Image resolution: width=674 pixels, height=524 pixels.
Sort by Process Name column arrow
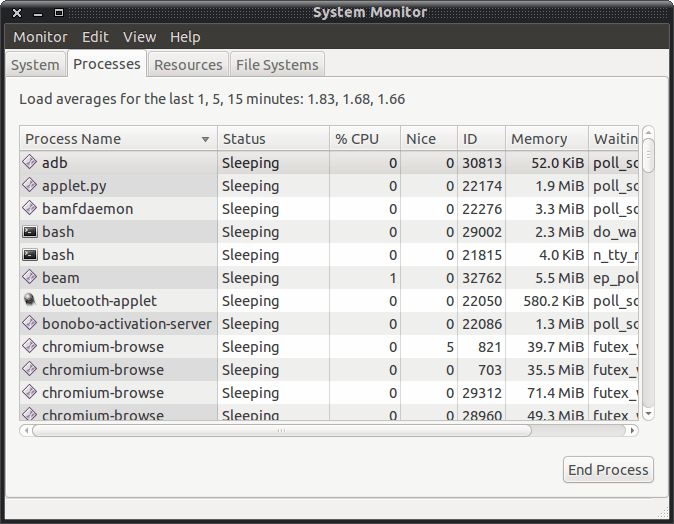pos(206,139)
